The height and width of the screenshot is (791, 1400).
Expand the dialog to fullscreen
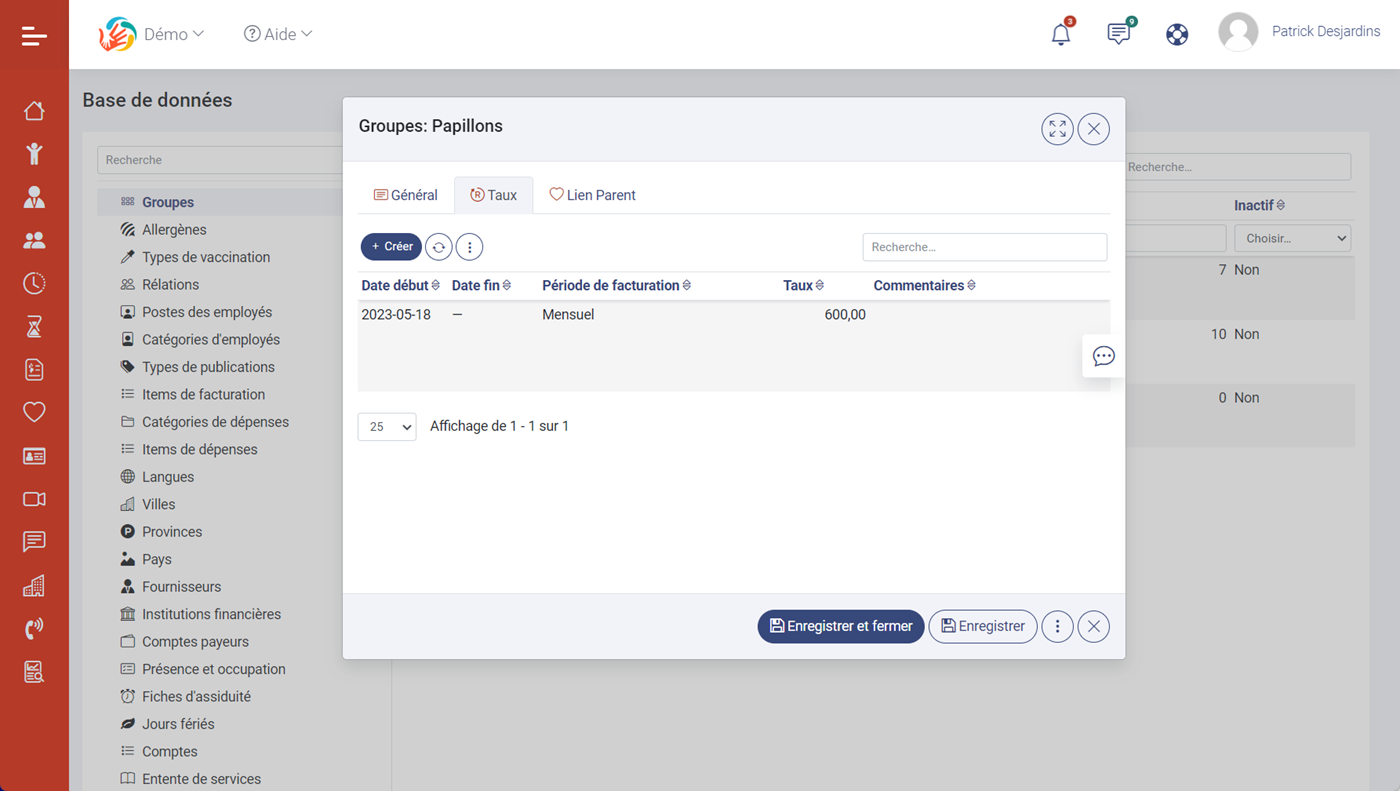tap(1057, 129)
